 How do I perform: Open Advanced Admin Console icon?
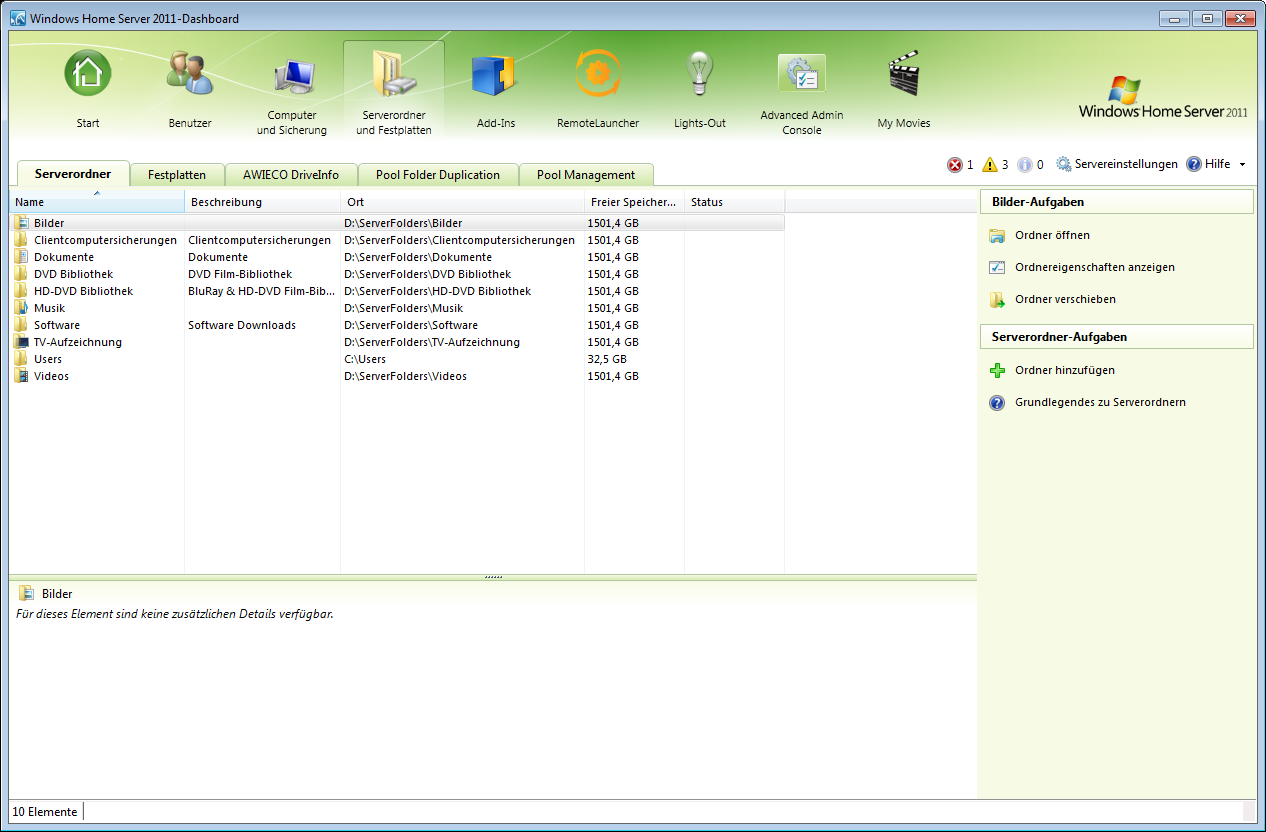click(802, 75)
